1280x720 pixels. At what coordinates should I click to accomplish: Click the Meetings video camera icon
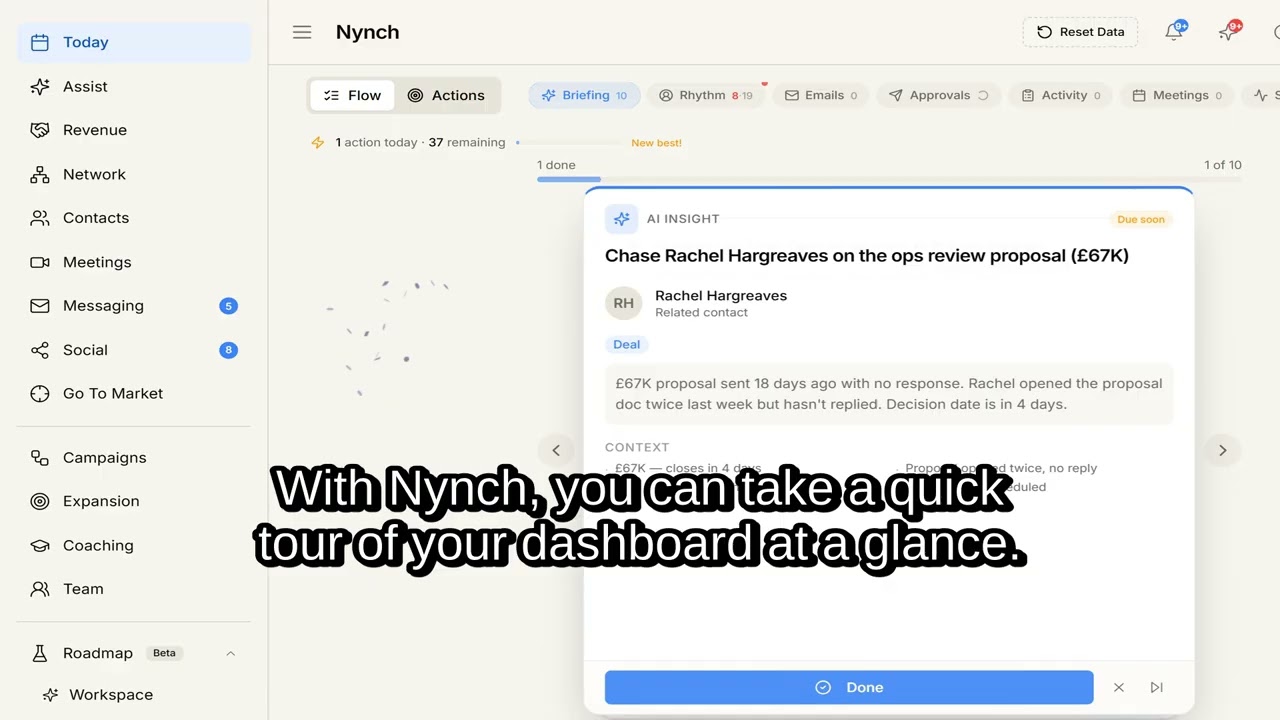coord(40,262)
